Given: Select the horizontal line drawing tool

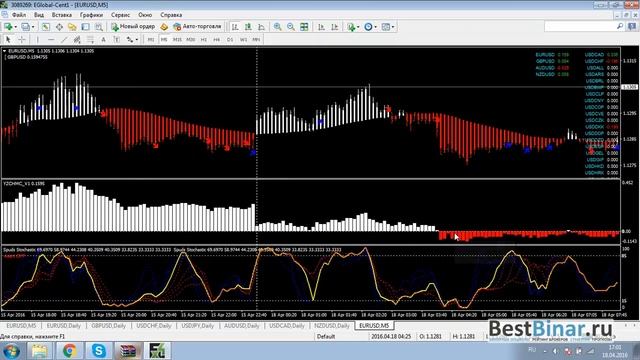Looking at the screenshot, I should point(51,40).
